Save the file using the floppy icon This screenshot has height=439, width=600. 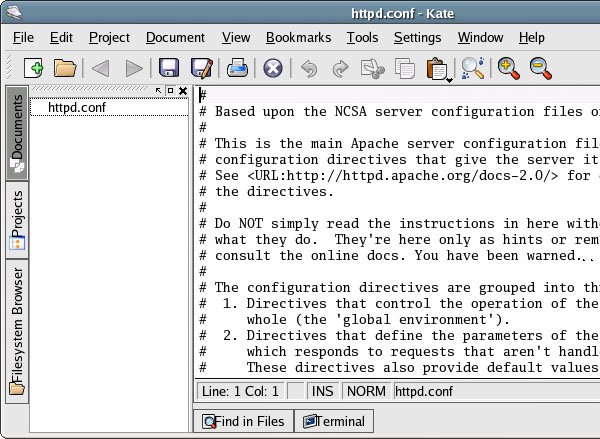pyautogui.click(x=170, y=68)
